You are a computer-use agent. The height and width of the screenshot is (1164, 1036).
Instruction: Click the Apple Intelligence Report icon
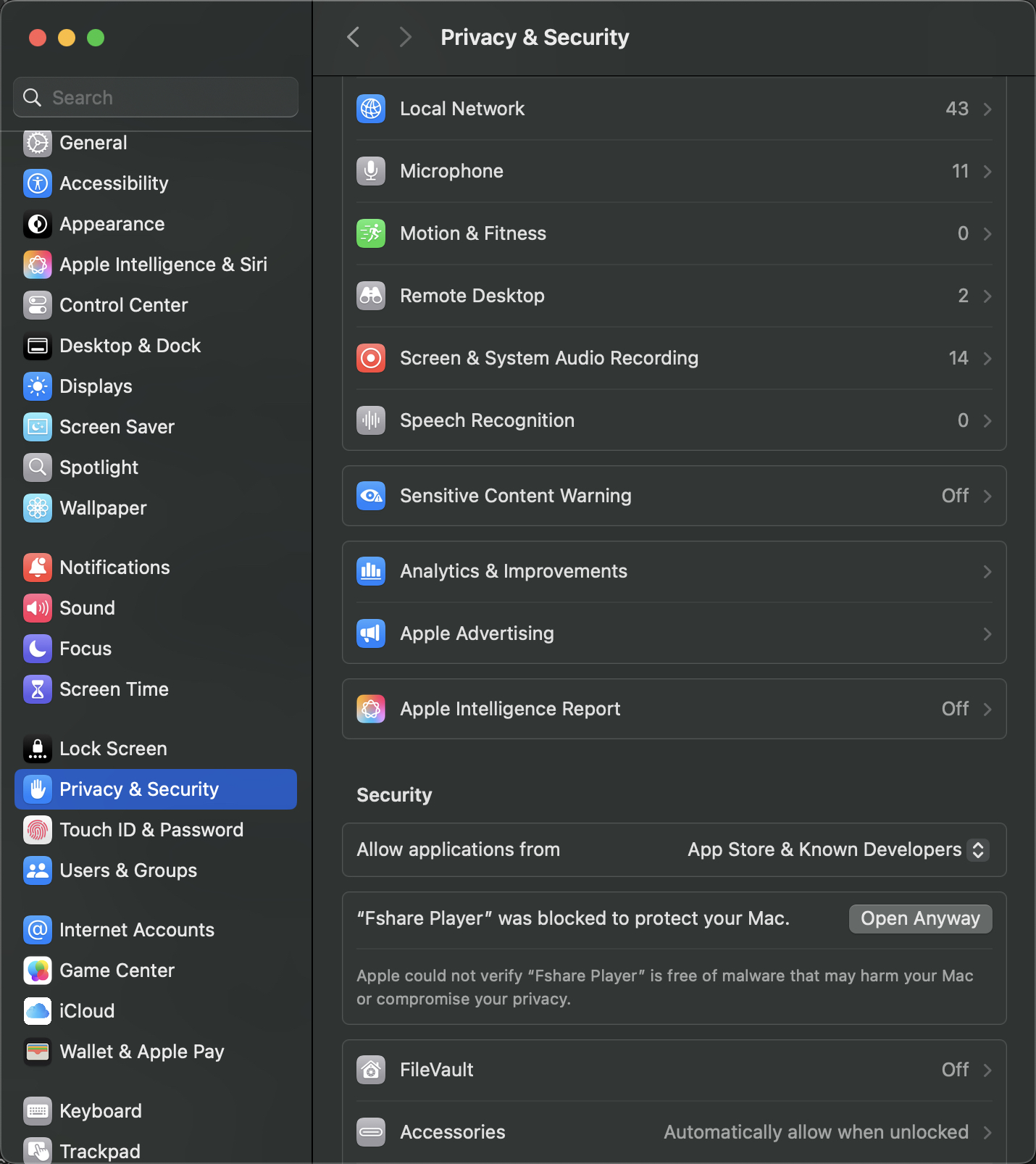pyautogui.click(x=371, y=709)
